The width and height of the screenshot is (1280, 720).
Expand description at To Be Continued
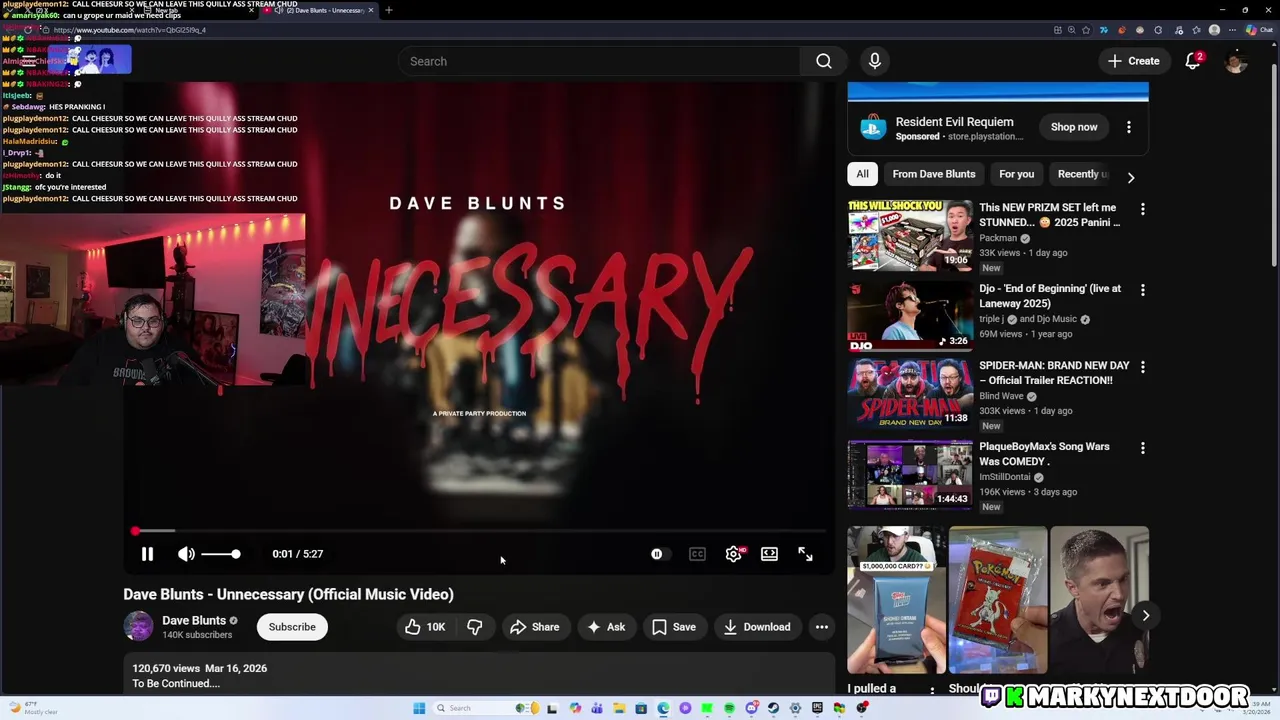pos(176,684)
